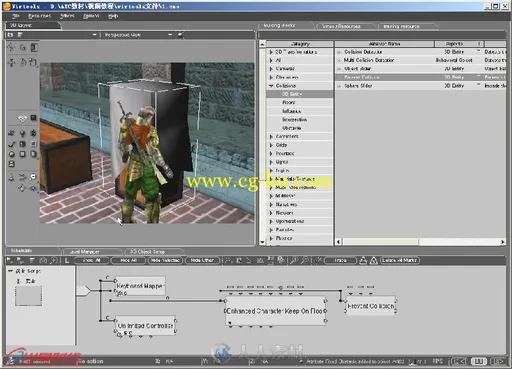Click the Orbit camera icon in the bottom corner of the left toolbar
This screenshot has width=512, height=369.
point(33,188)
